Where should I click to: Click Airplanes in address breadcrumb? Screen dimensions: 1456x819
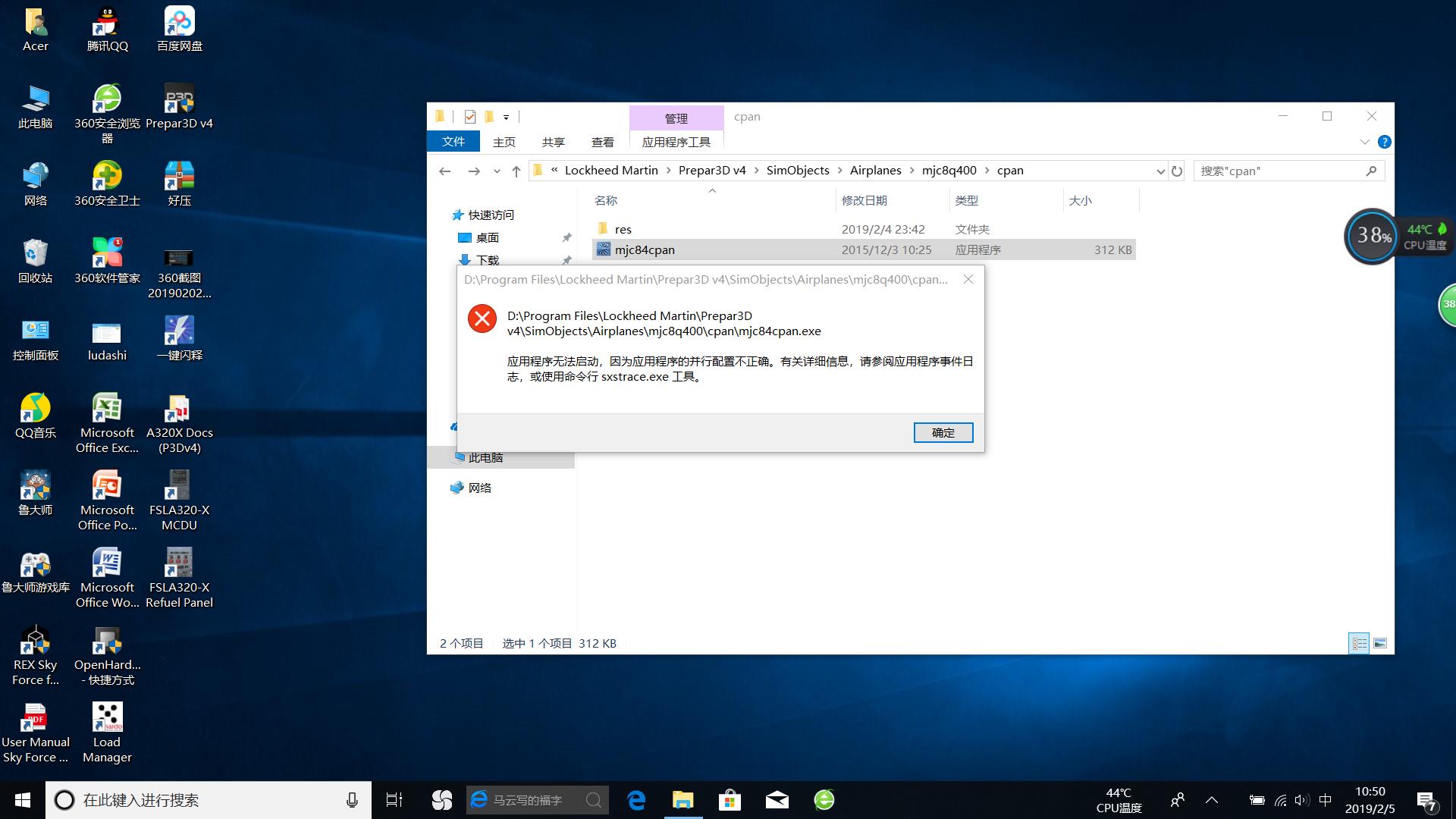pyautogui.click(x=875, y=171)
